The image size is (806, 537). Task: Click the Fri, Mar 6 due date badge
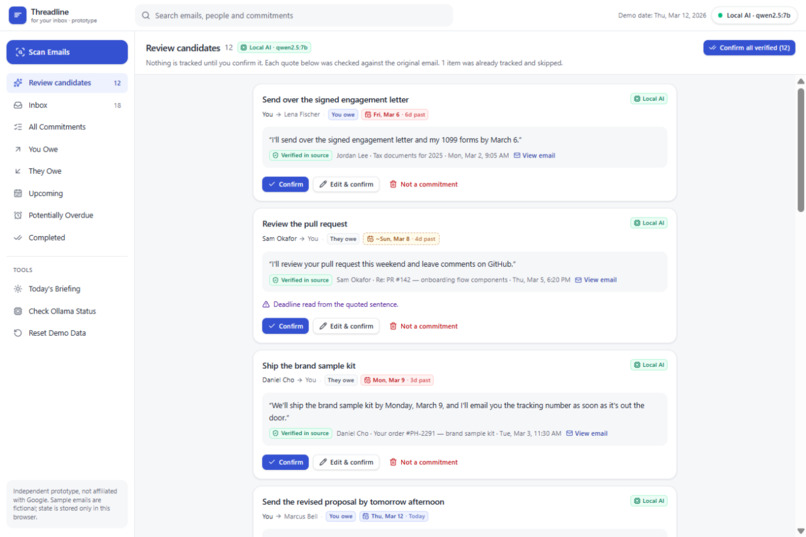coord(395,115)
